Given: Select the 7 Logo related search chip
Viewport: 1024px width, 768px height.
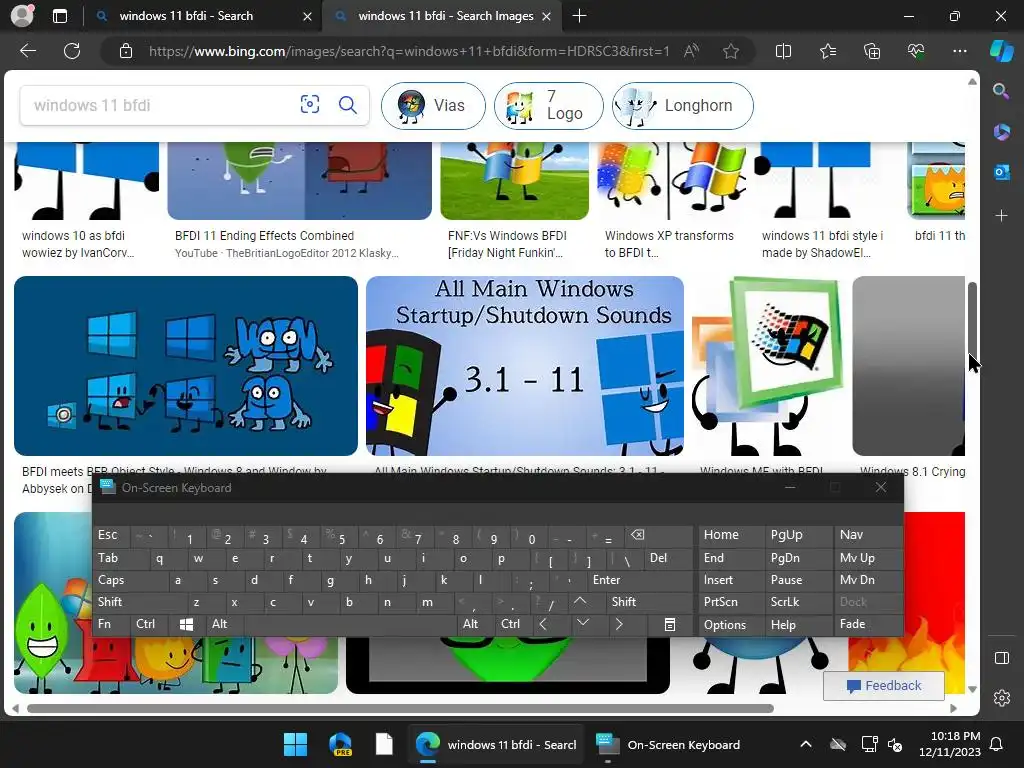Looking at the screenshot, I should pyautogui.click(x=548, y=105).
